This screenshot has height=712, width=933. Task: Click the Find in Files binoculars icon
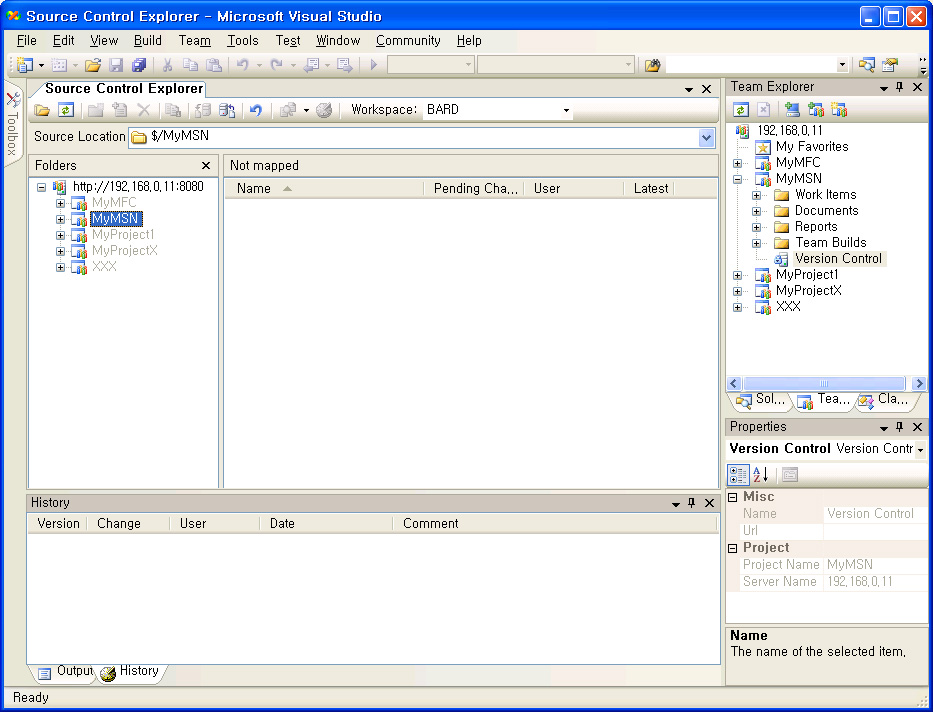point(653,65)
